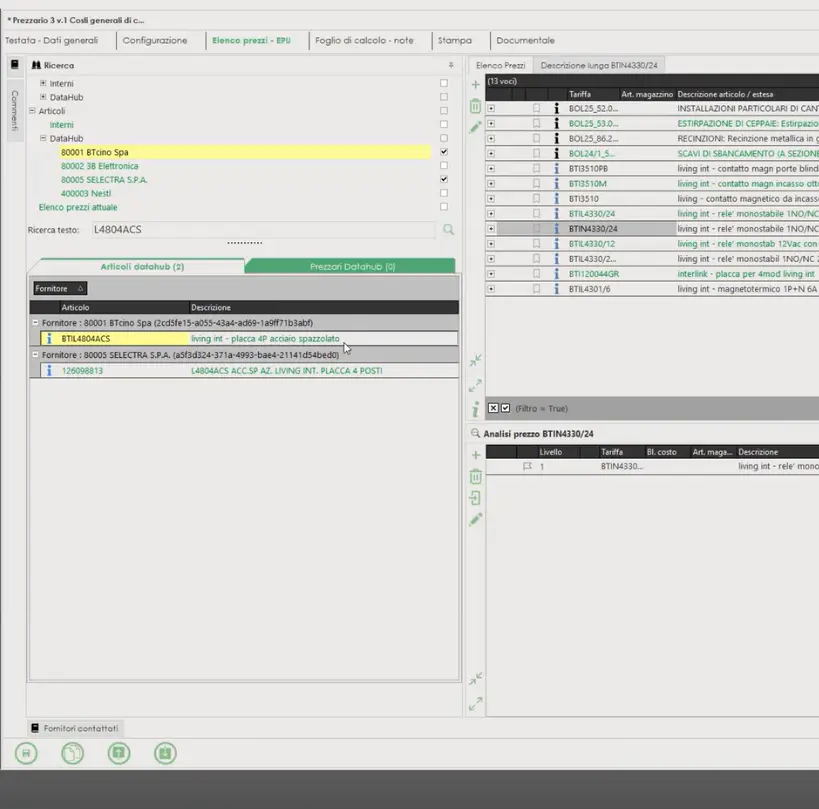Click the round save icon in bottom toolbar

[x=26, y=754]
